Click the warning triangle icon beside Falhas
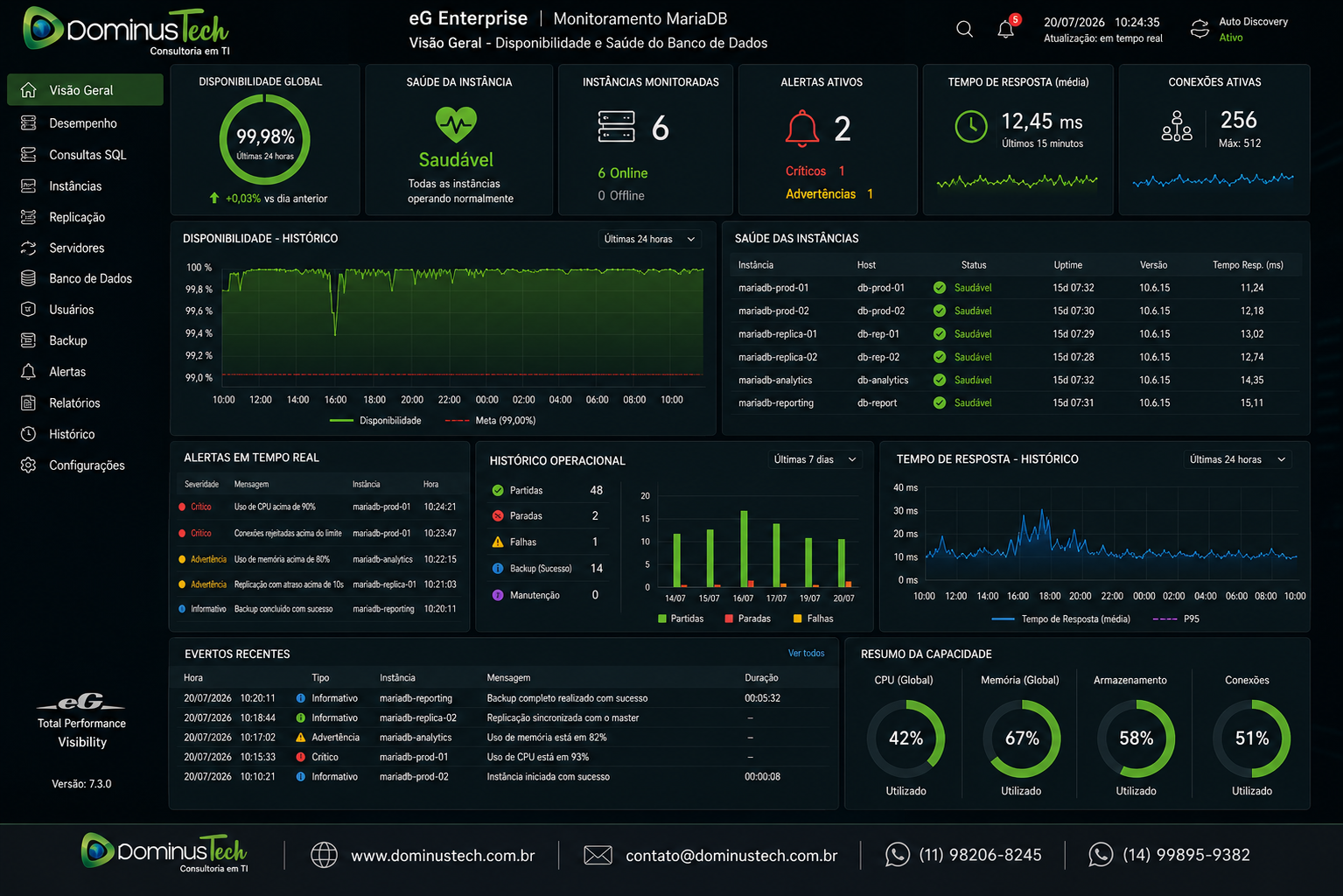The width and height of the screenshot is (1343, 896). pyautogui.click(x=498, y=542)
